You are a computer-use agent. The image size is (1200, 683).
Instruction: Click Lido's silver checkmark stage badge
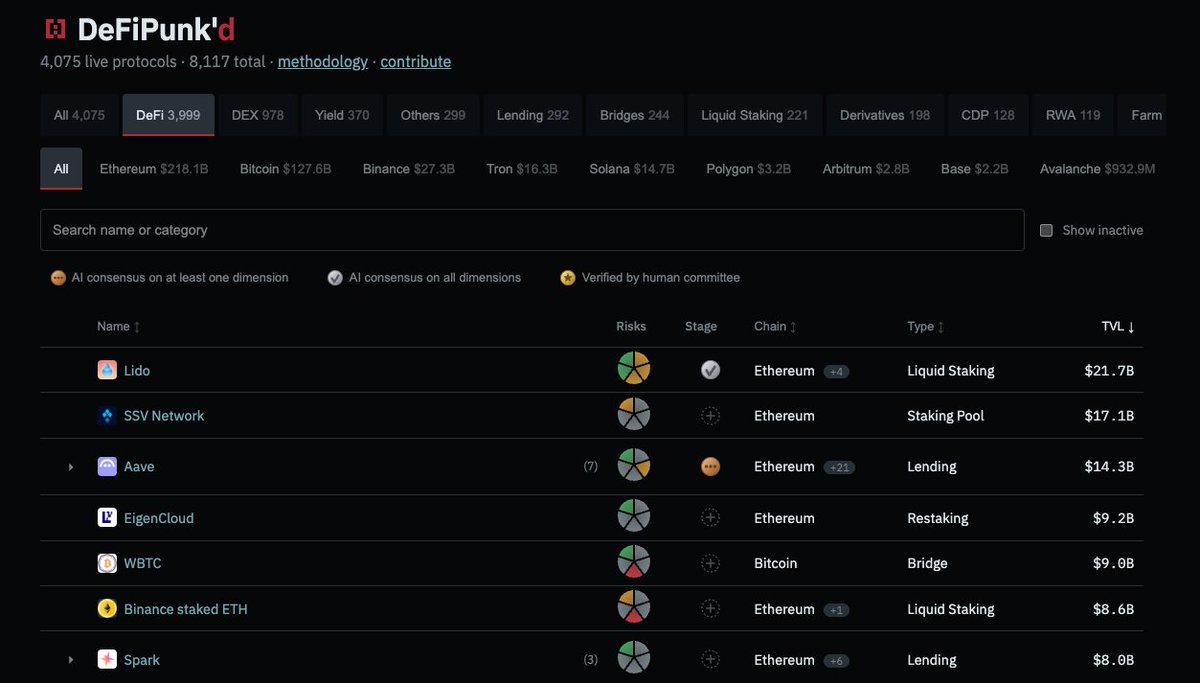[710, 370]
